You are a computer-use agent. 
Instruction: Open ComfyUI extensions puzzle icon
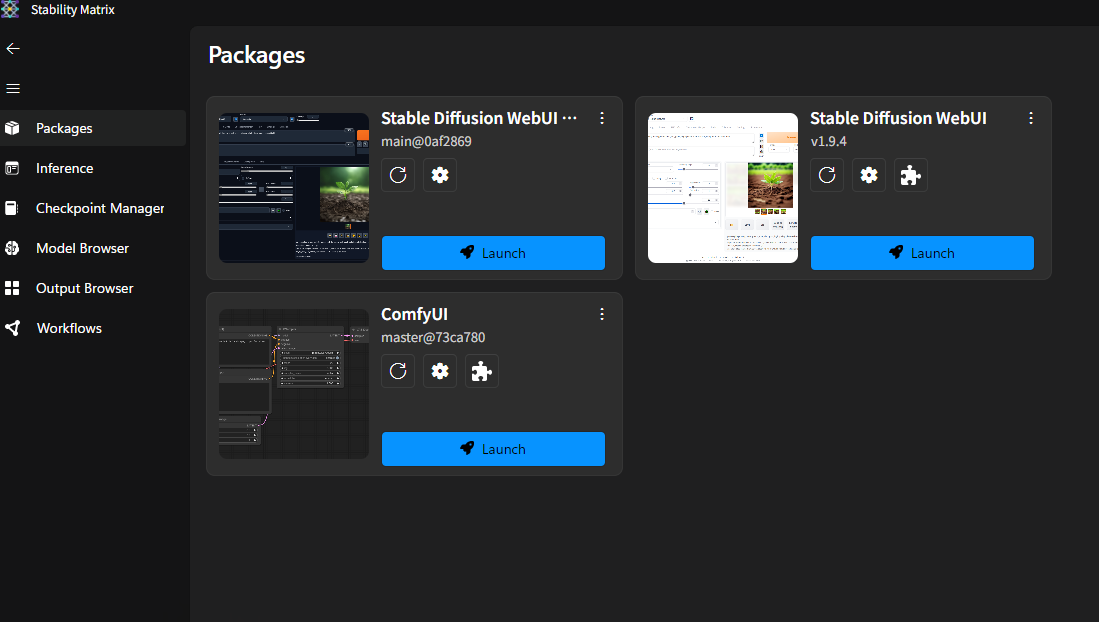482,371
